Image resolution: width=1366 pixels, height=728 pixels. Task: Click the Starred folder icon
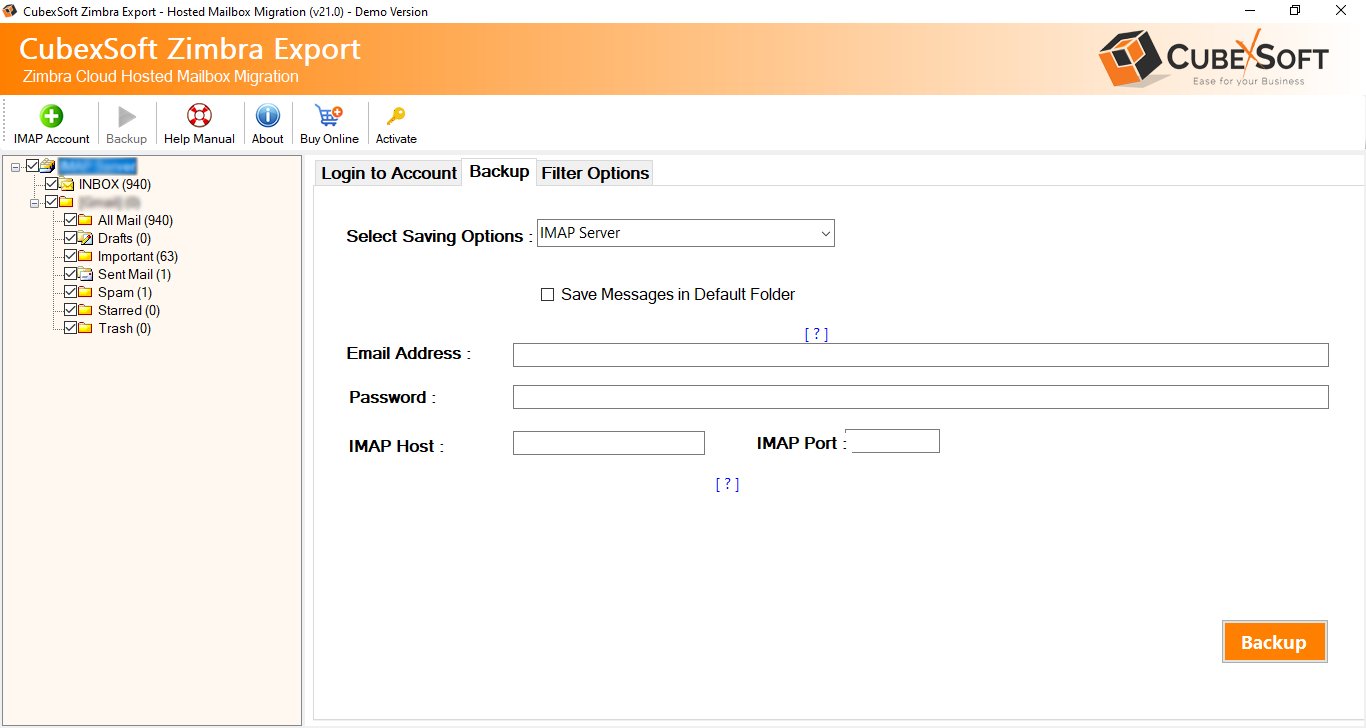tap(85, 310)
